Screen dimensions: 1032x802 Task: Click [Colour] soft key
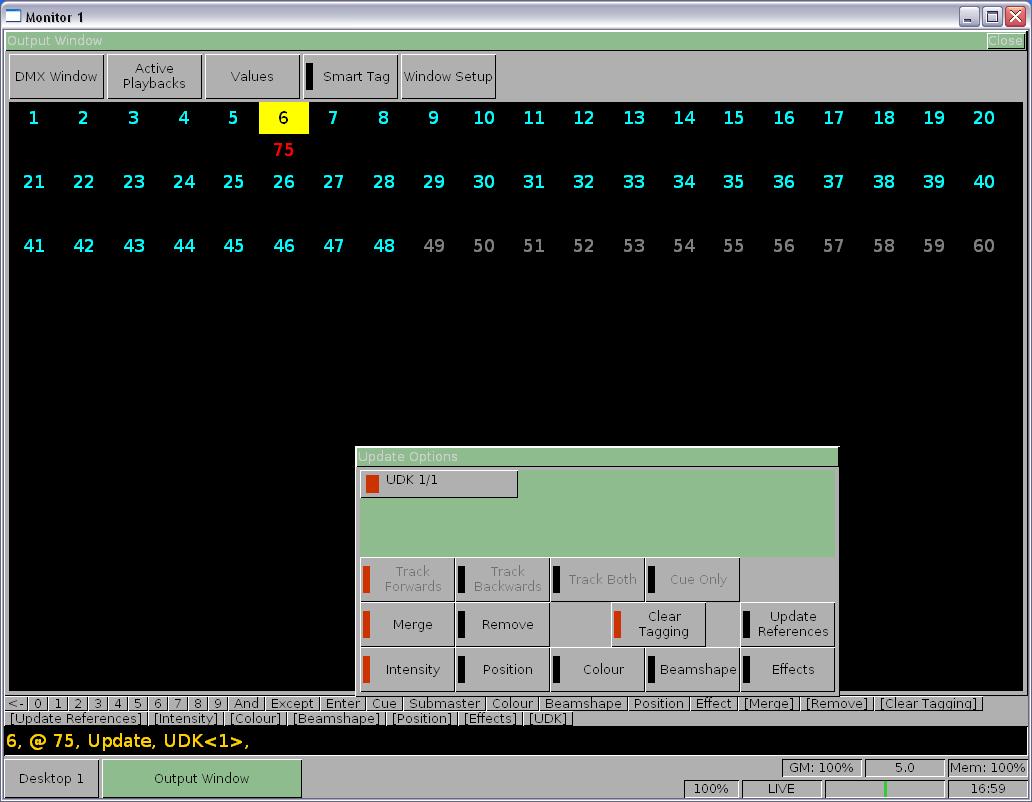point(255,718)
